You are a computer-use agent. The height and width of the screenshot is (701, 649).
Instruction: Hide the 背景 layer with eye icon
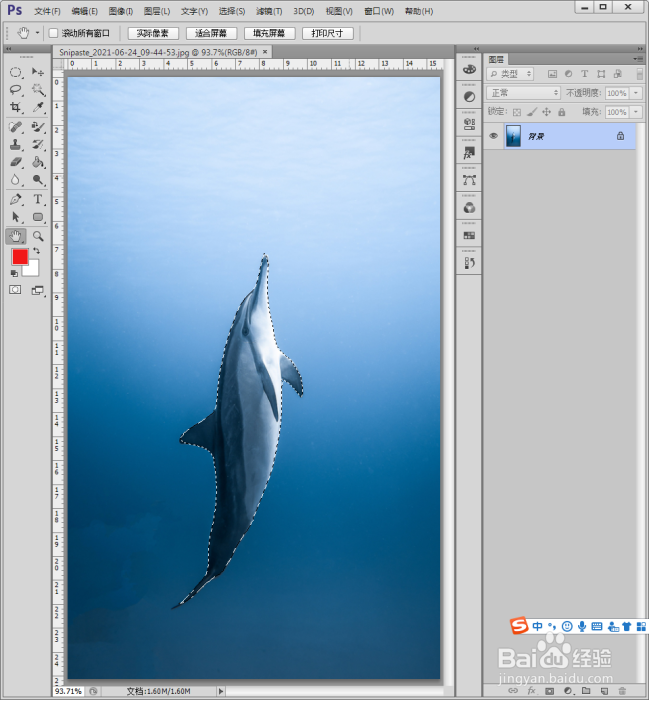493,136
